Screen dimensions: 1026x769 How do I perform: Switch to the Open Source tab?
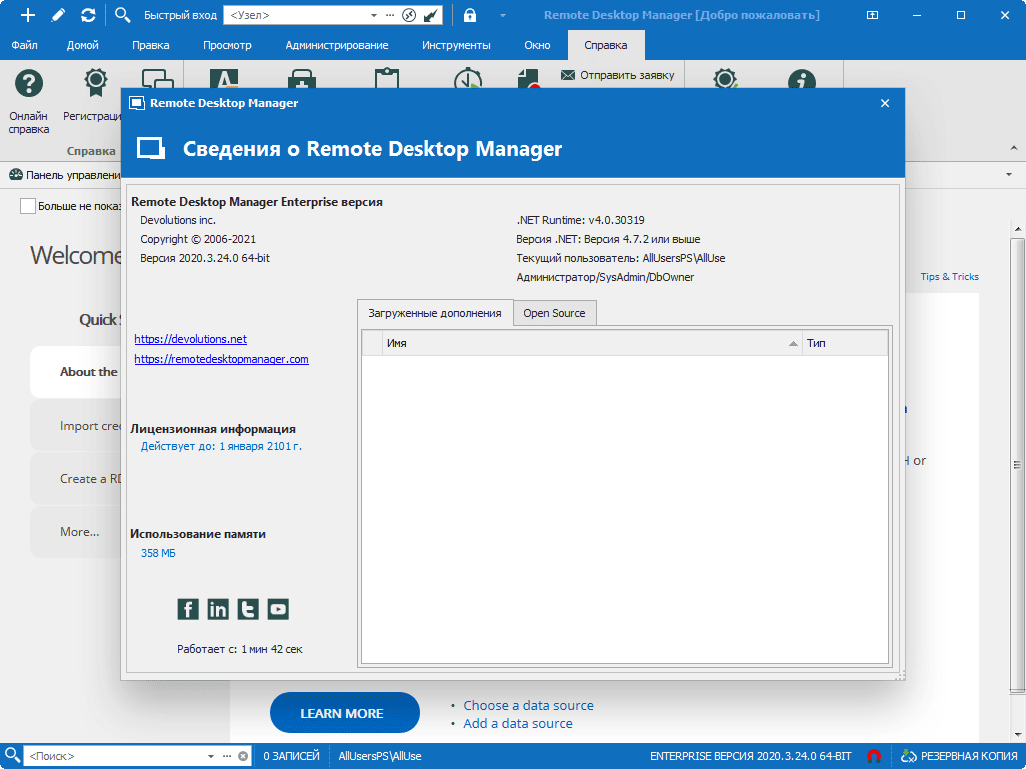(554, 313)
